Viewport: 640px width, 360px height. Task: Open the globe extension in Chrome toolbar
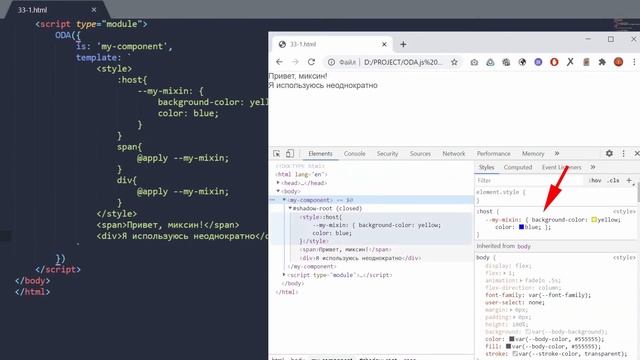(522, 62)
